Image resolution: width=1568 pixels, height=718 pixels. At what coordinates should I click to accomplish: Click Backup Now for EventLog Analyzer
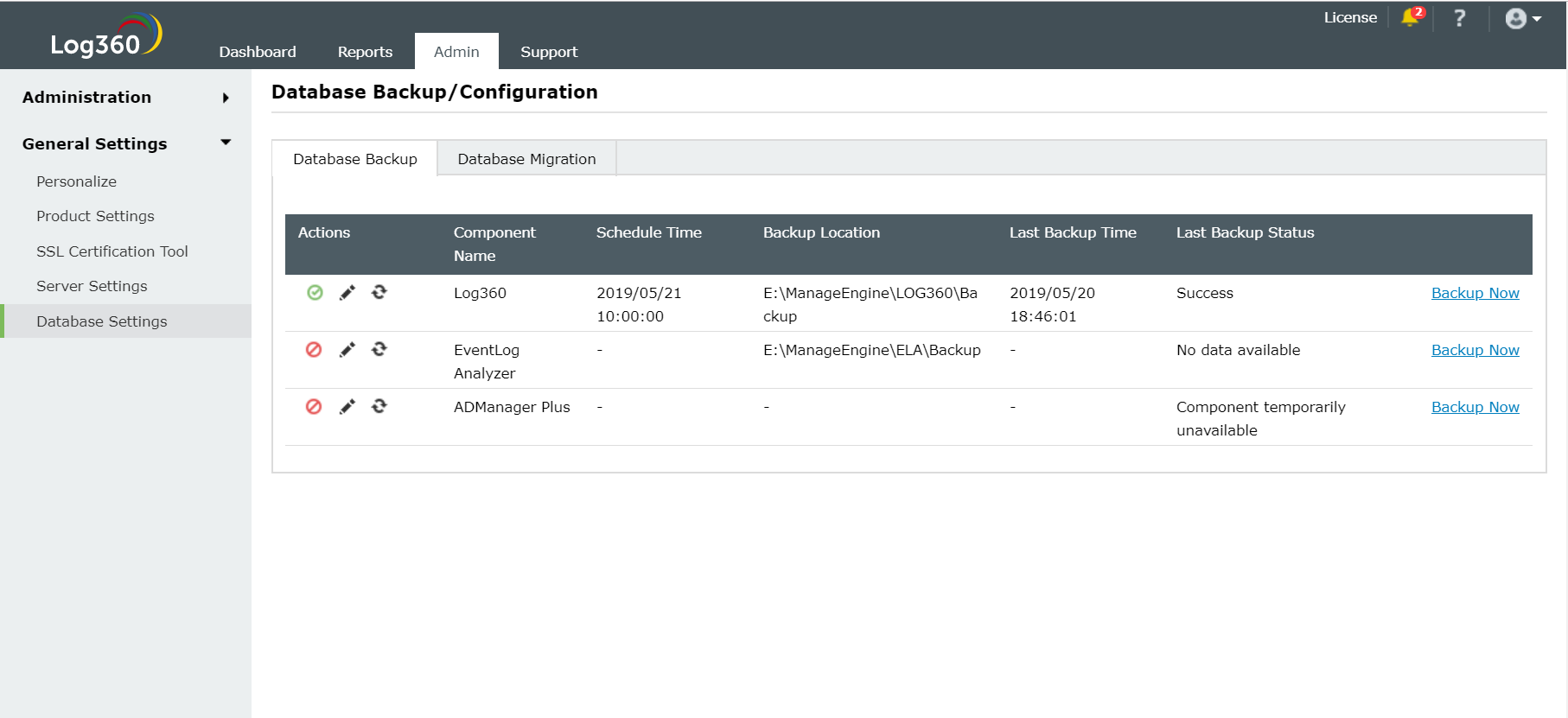[1475, 350]
